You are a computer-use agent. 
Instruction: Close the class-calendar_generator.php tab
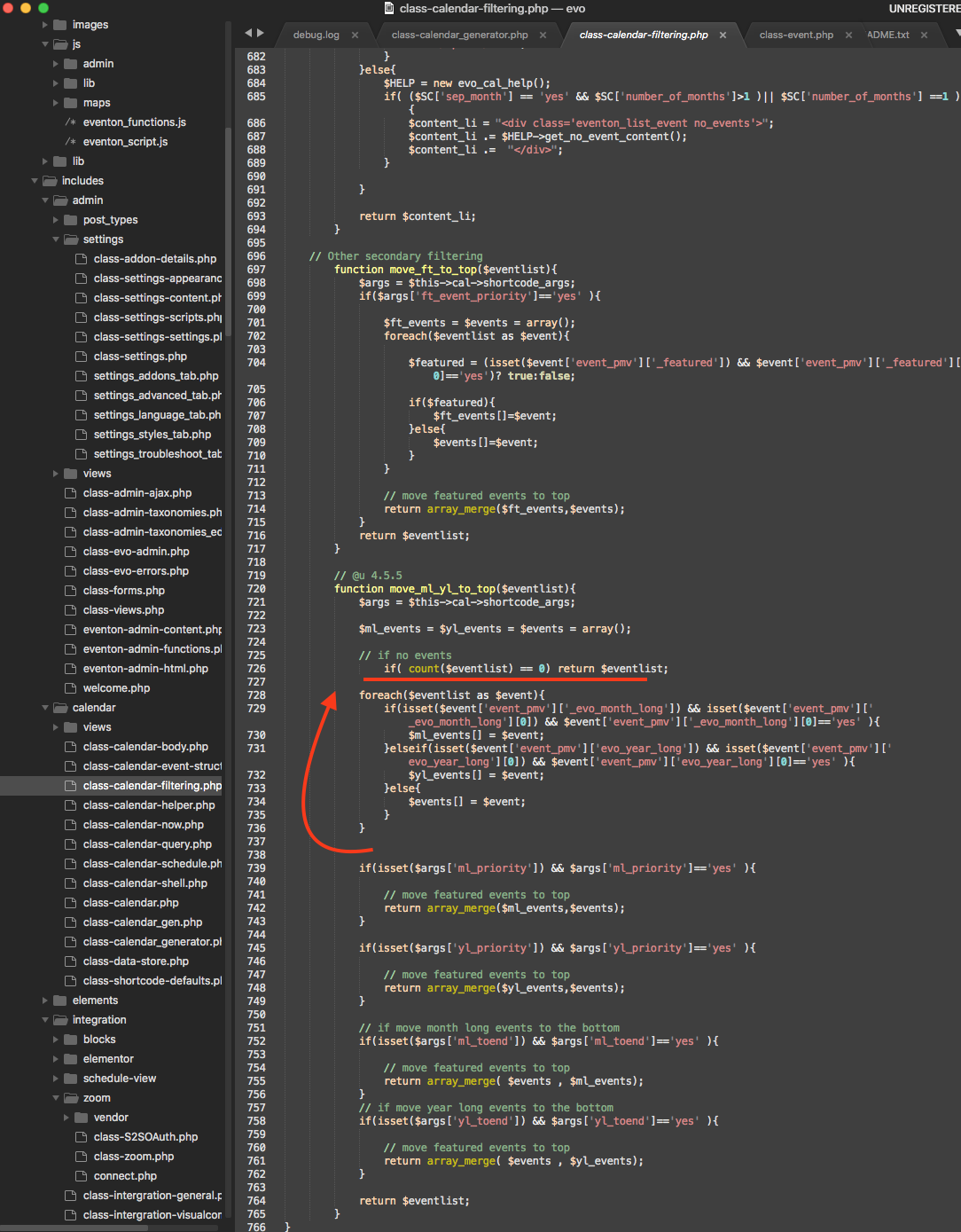click(x=543, y=35)
